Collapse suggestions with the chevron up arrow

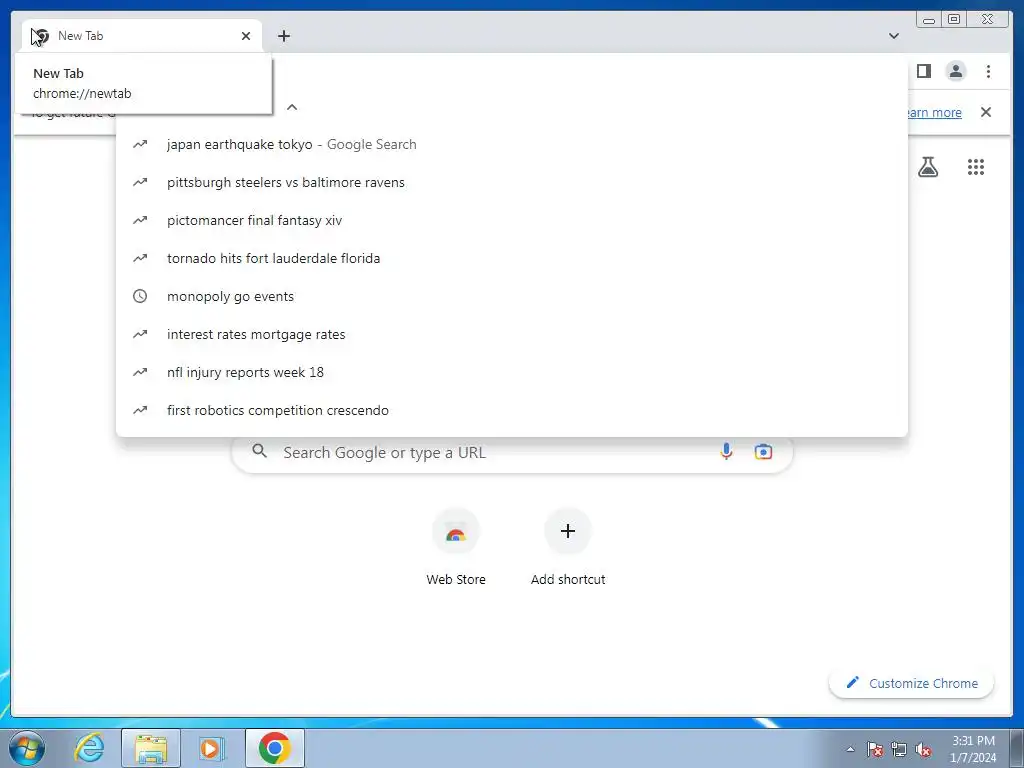click(292, 107)
